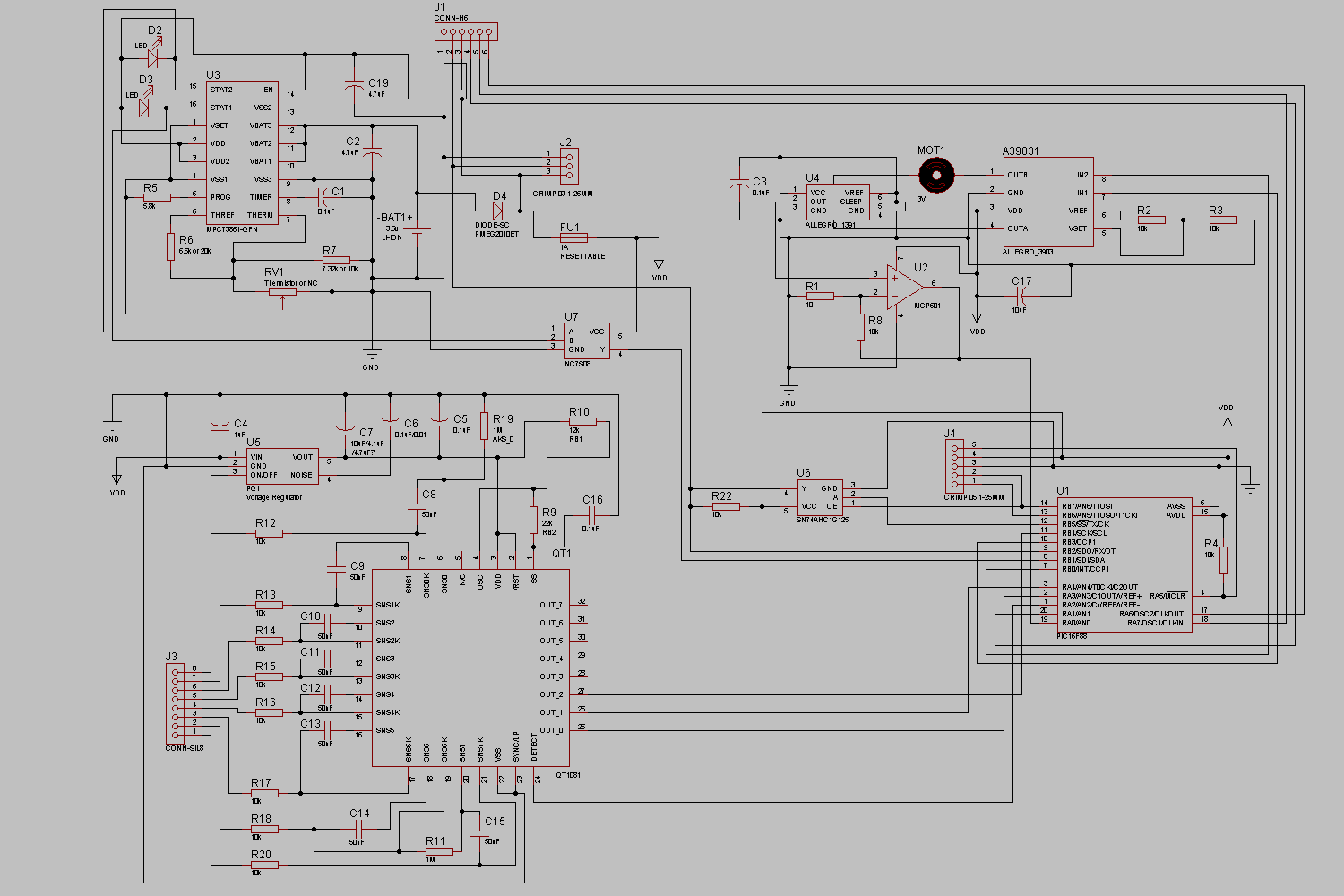The width and height of the screenshot is (1344, 896).
Task: Click resistor R19 symbol
Action: click(x=485, y=426)
